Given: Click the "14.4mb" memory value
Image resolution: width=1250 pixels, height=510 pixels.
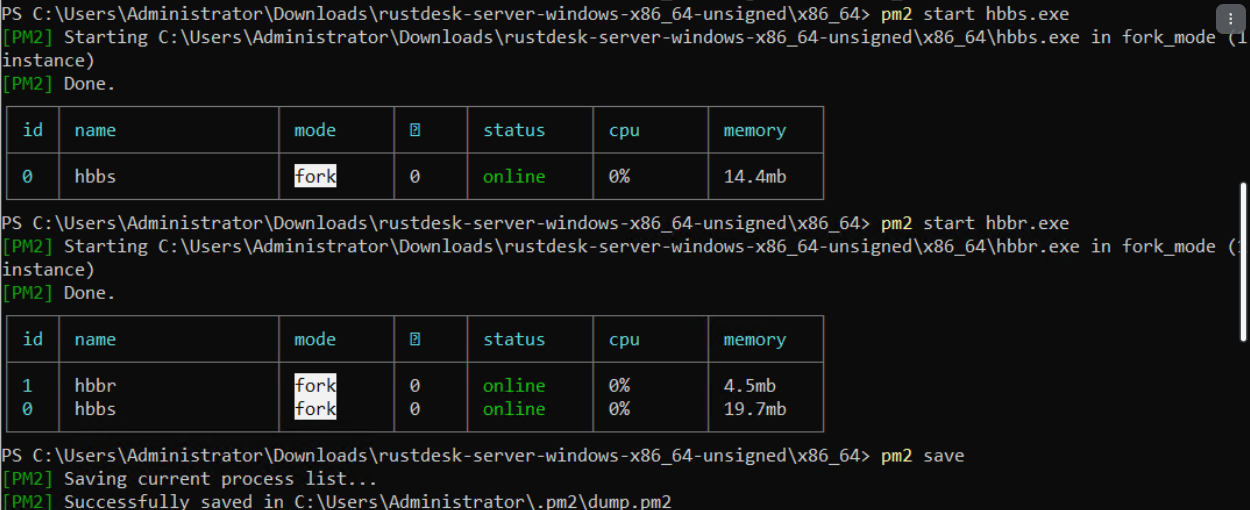Looking at the screenshot, I should (x=755, y=176).
